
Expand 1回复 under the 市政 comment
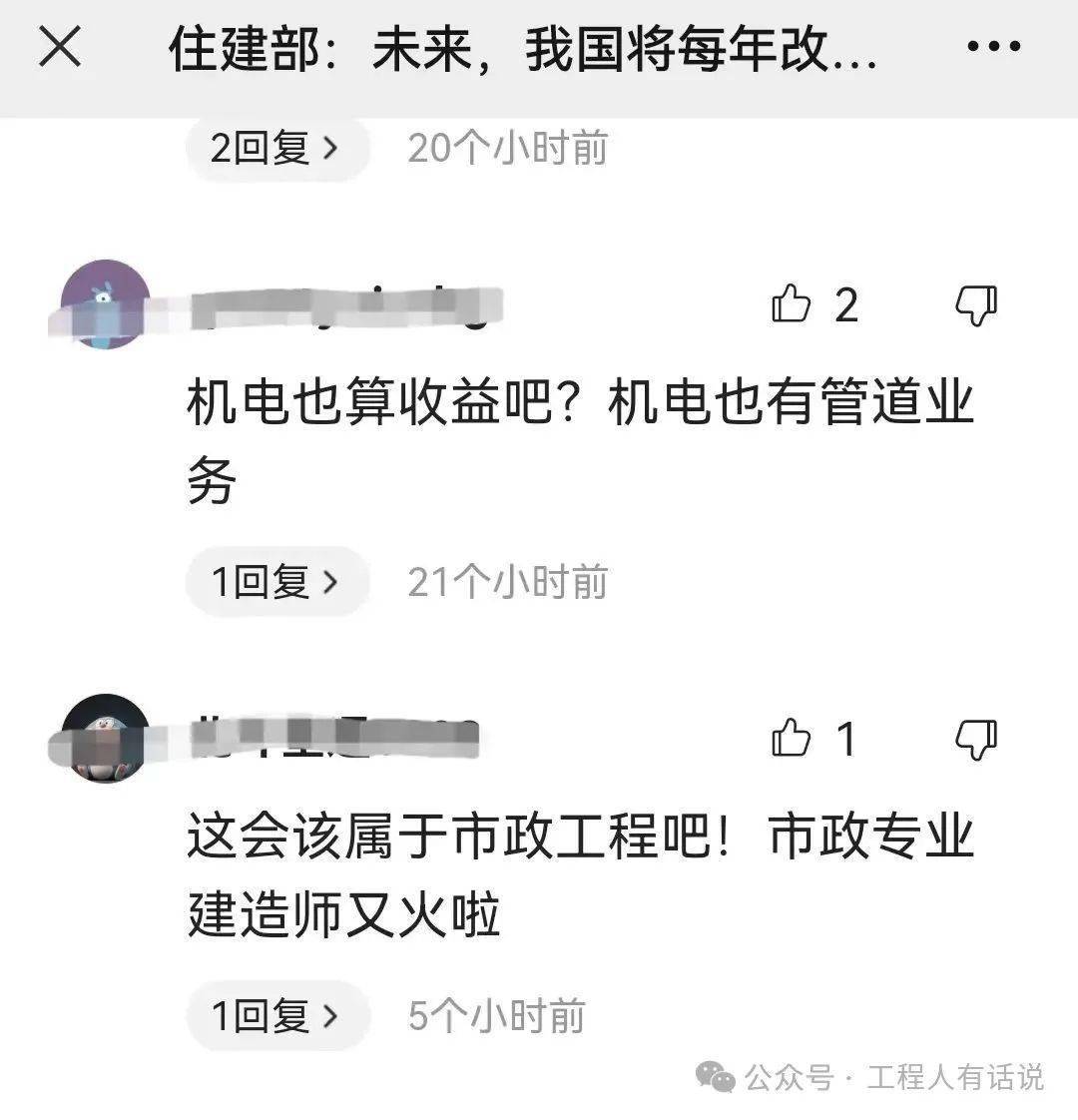click(x=277, y=1015)
